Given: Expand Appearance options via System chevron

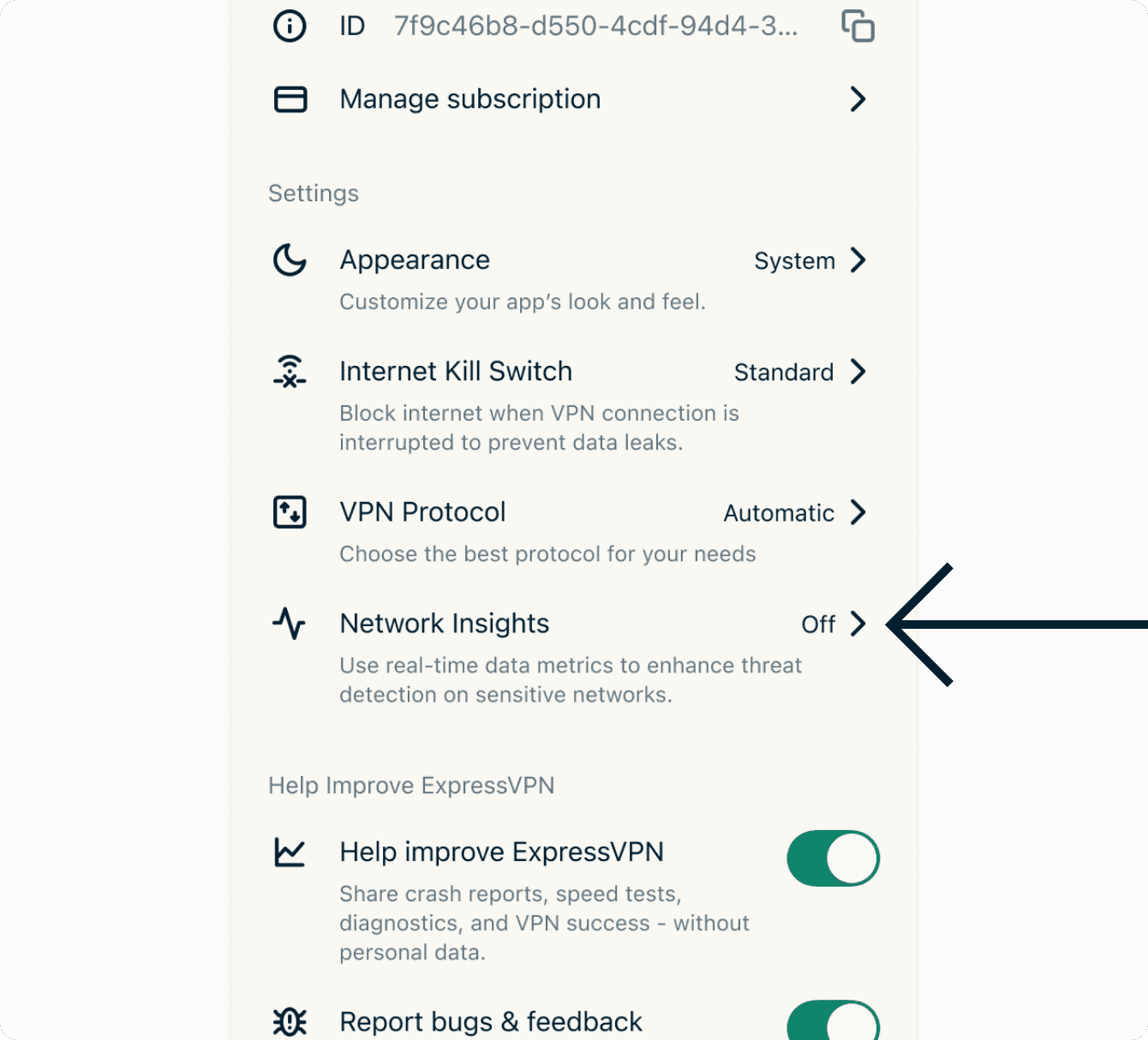Looking at the screenshot, I should pos(858,260).
